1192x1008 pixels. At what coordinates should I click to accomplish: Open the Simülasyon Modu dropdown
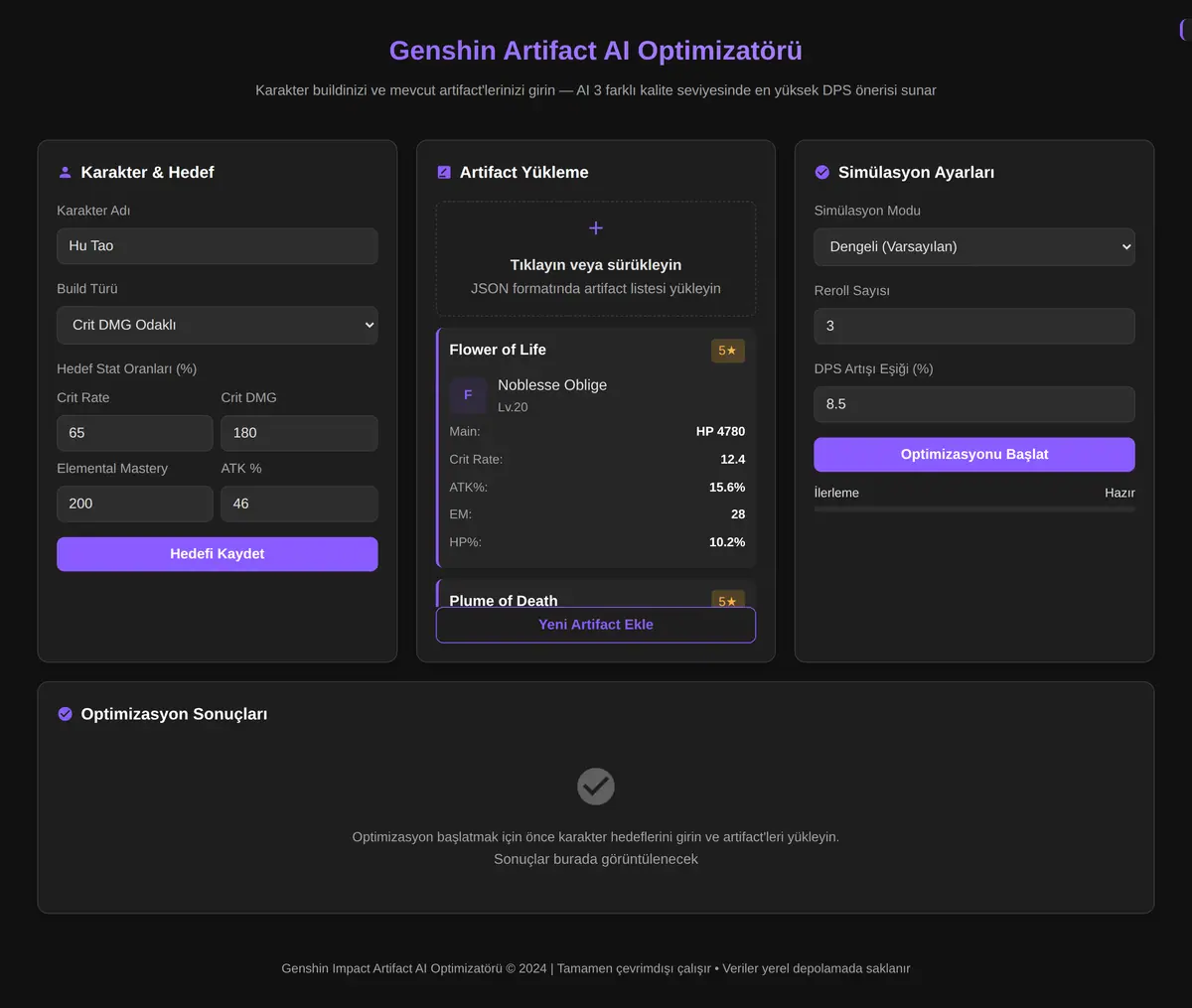tap(974, 247)
